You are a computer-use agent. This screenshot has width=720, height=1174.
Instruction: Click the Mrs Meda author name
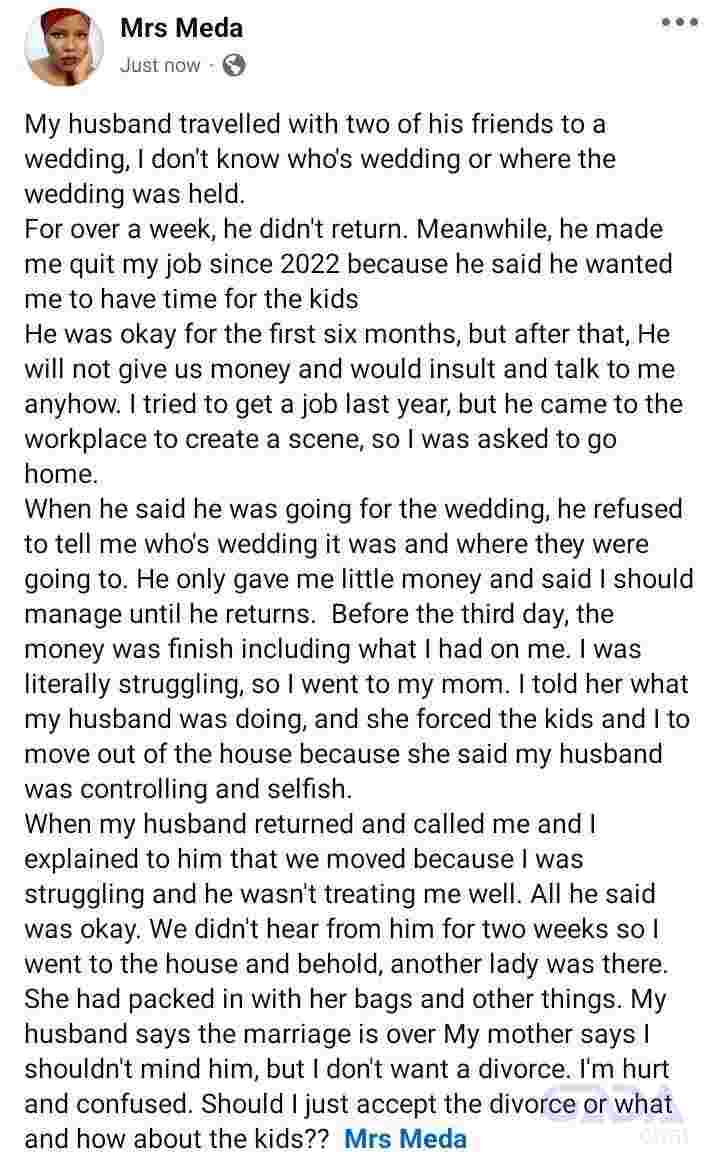coord(181,28)
